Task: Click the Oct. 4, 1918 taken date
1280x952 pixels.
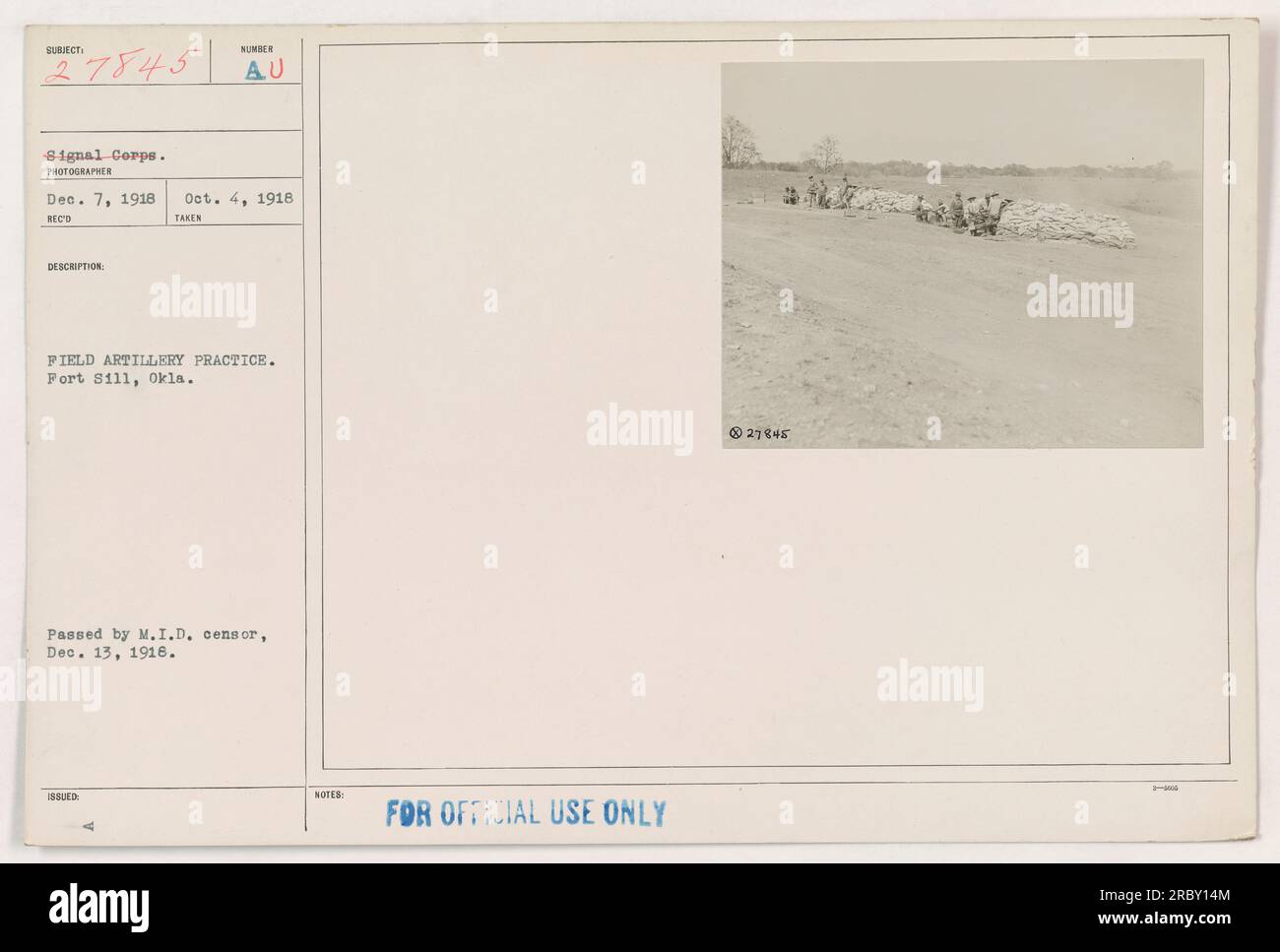Action: (x=239, y=198)
